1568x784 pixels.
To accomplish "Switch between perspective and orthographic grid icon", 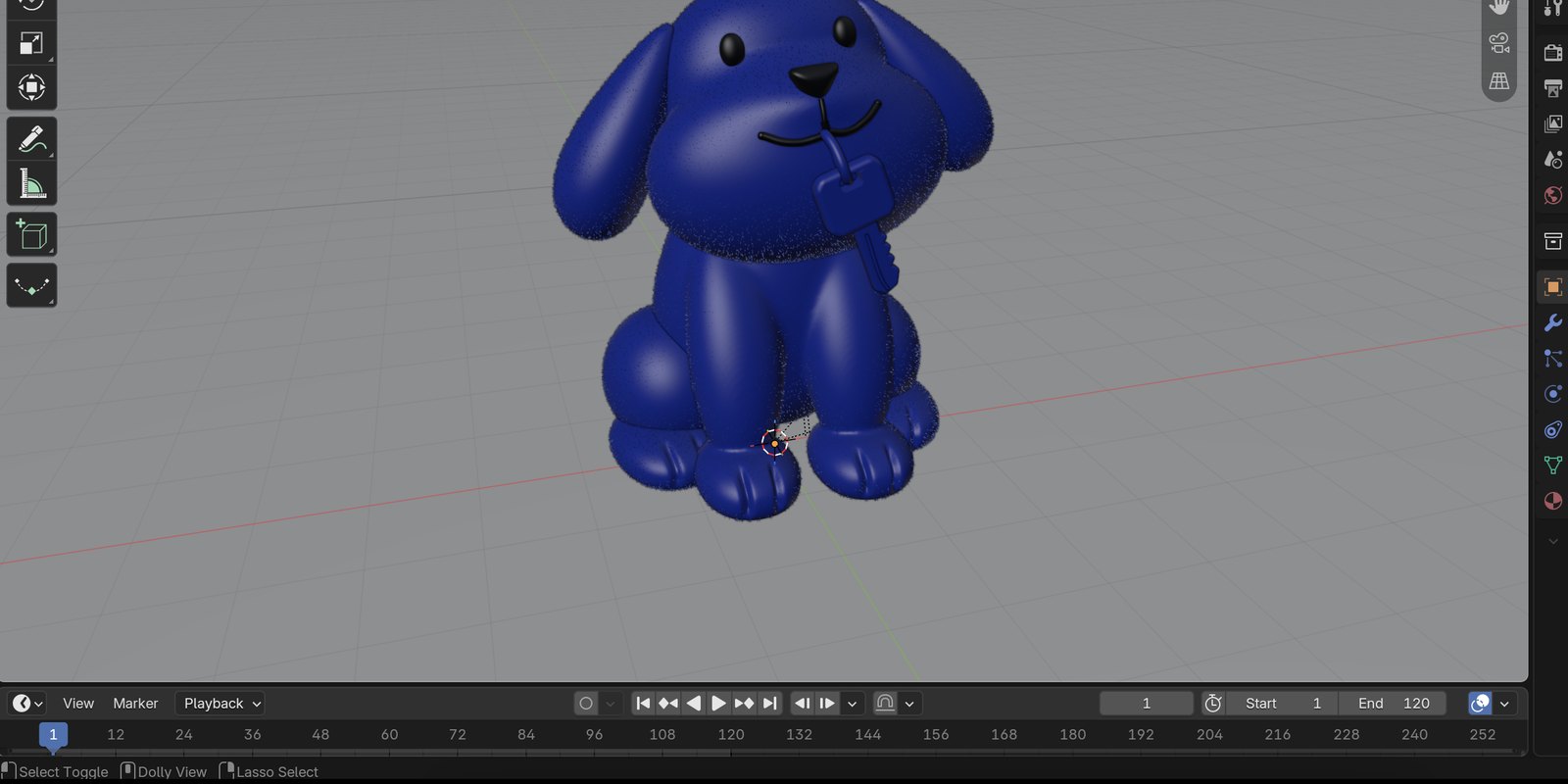I will point(1499,81).
